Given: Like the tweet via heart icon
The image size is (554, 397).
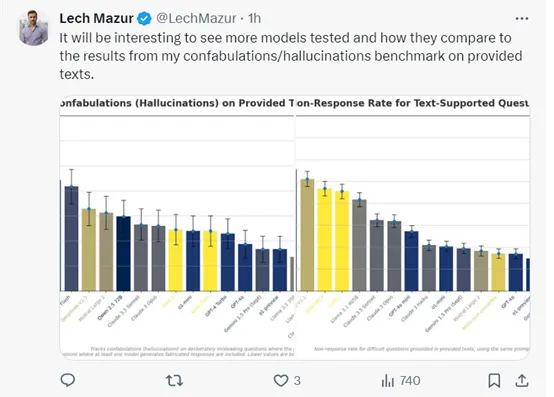Looking at the screenshot, I should [x=281, y=380].
